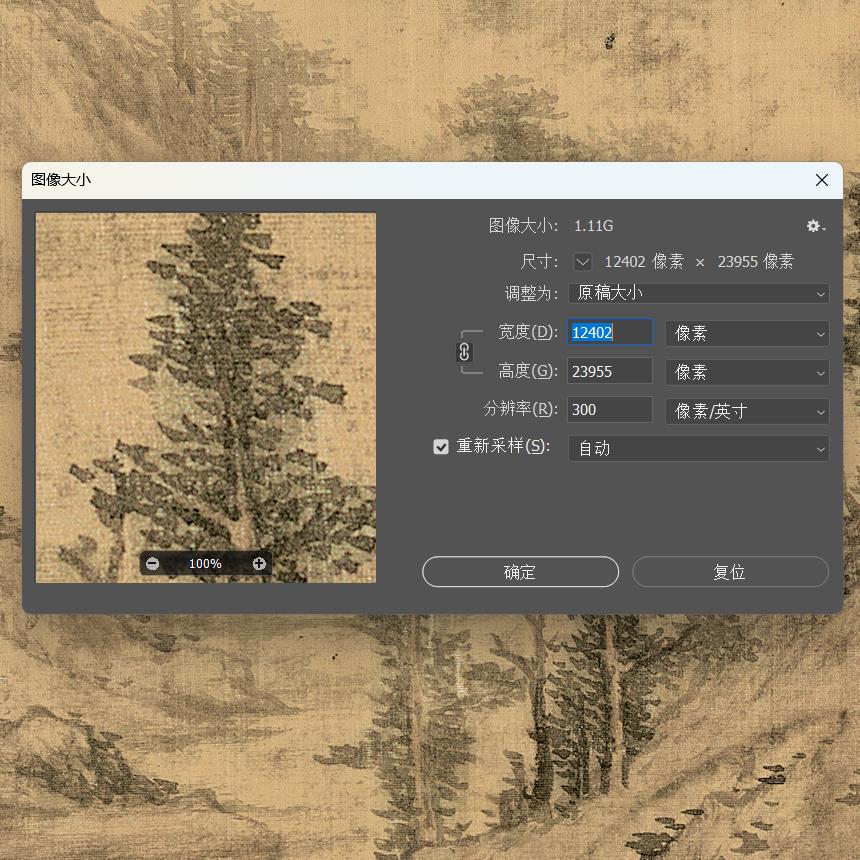
Task: Expand the 重新采样 自动 method dropdown
Action: coord(698,449)
